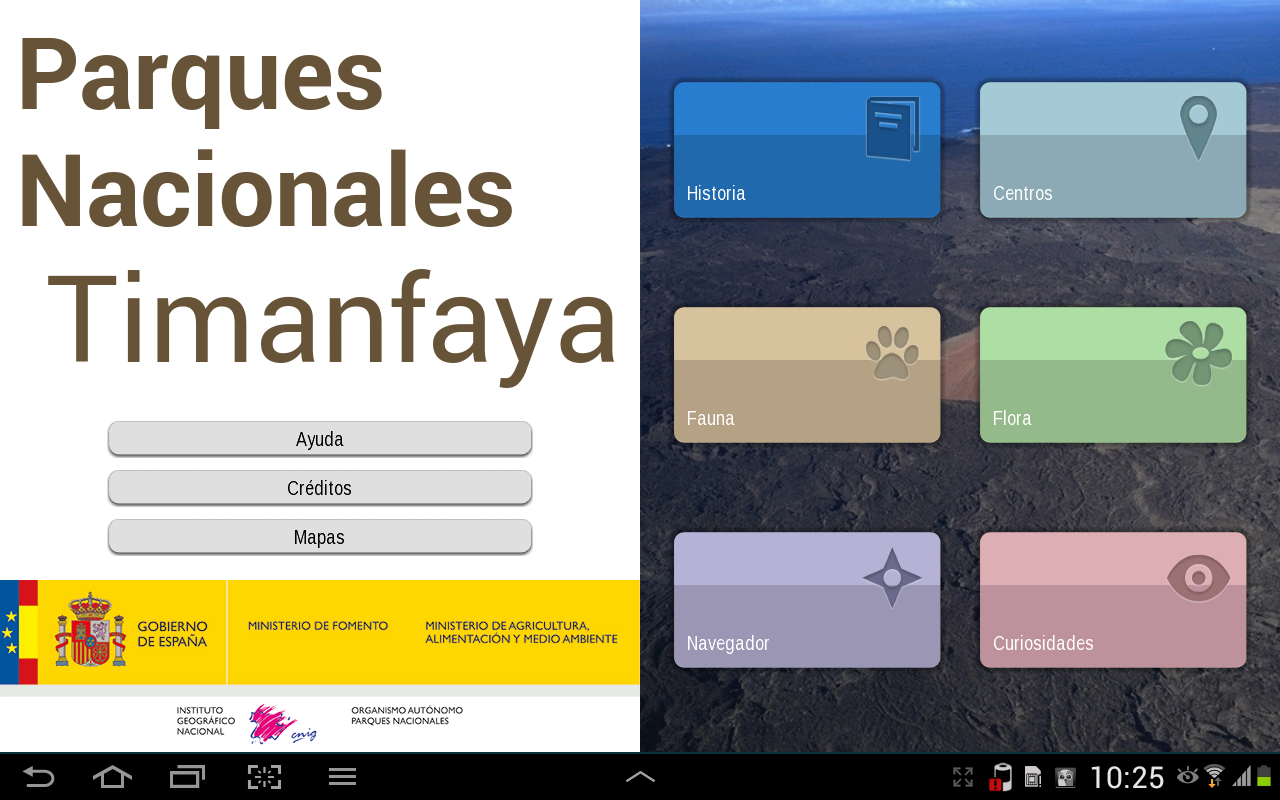Tap the battery status icon
The image size is (1280, 800).
pos(1264,776)
